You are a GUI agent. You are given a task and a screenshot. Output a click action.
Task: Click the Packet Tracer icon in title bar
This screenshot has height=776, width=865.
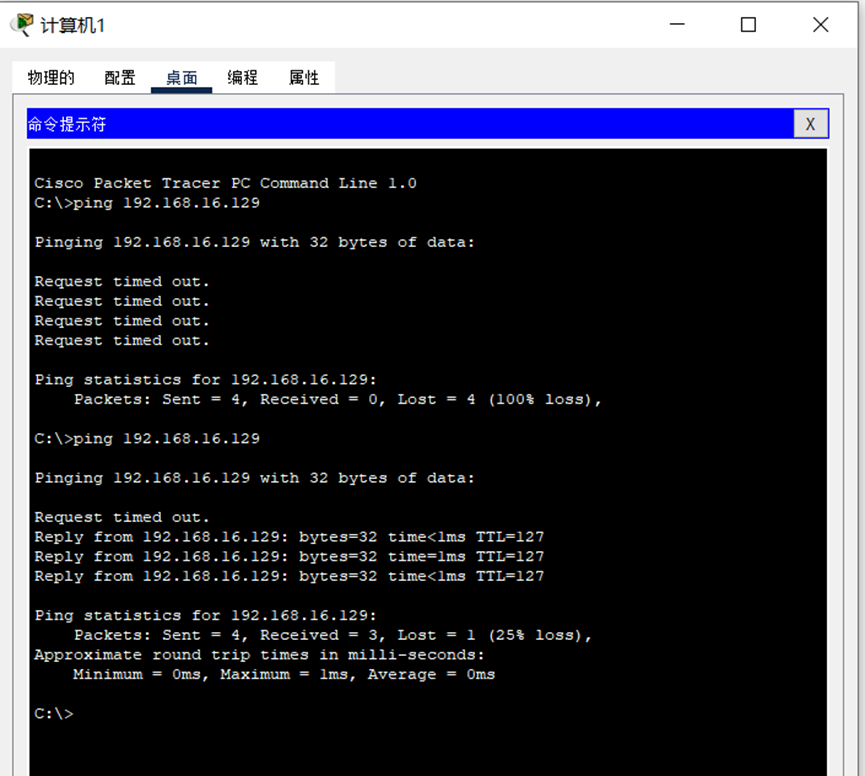[22, 25]
